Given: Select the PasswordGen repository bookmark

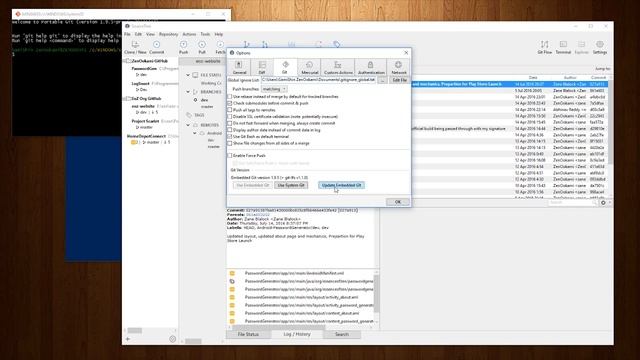Looking at the screenshot, I should (x=144, y=69).
